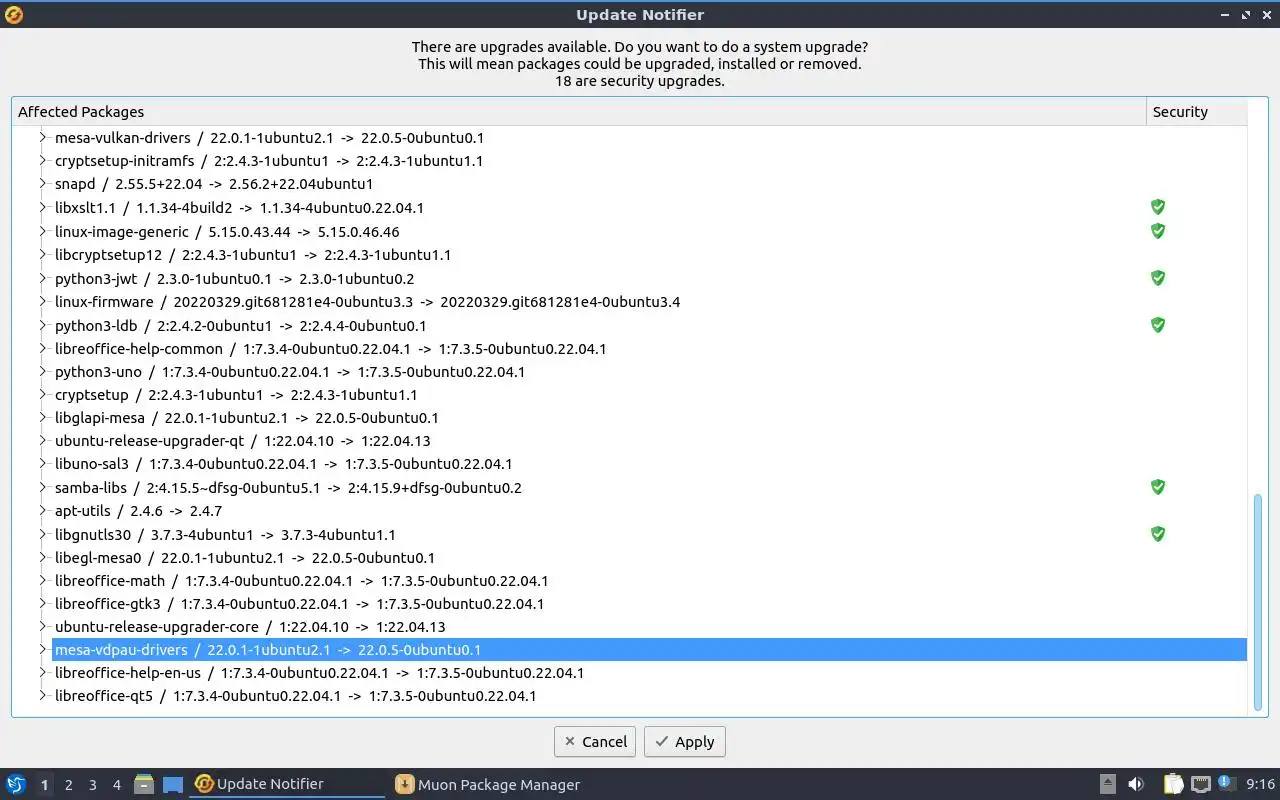Click security shield icon for linux-image-generic
This screenshot has height=800, width=1280.
(1158, 231)
